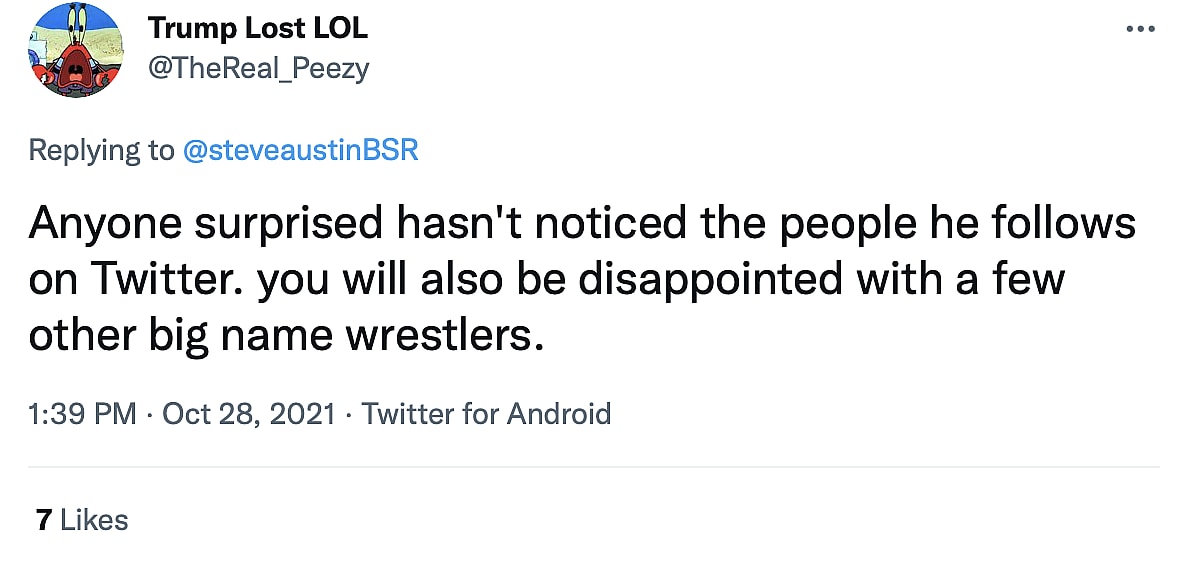Click the @TheReal_Peezy handle
This screenshot has width=1188, height=566.
coord(259,68)
